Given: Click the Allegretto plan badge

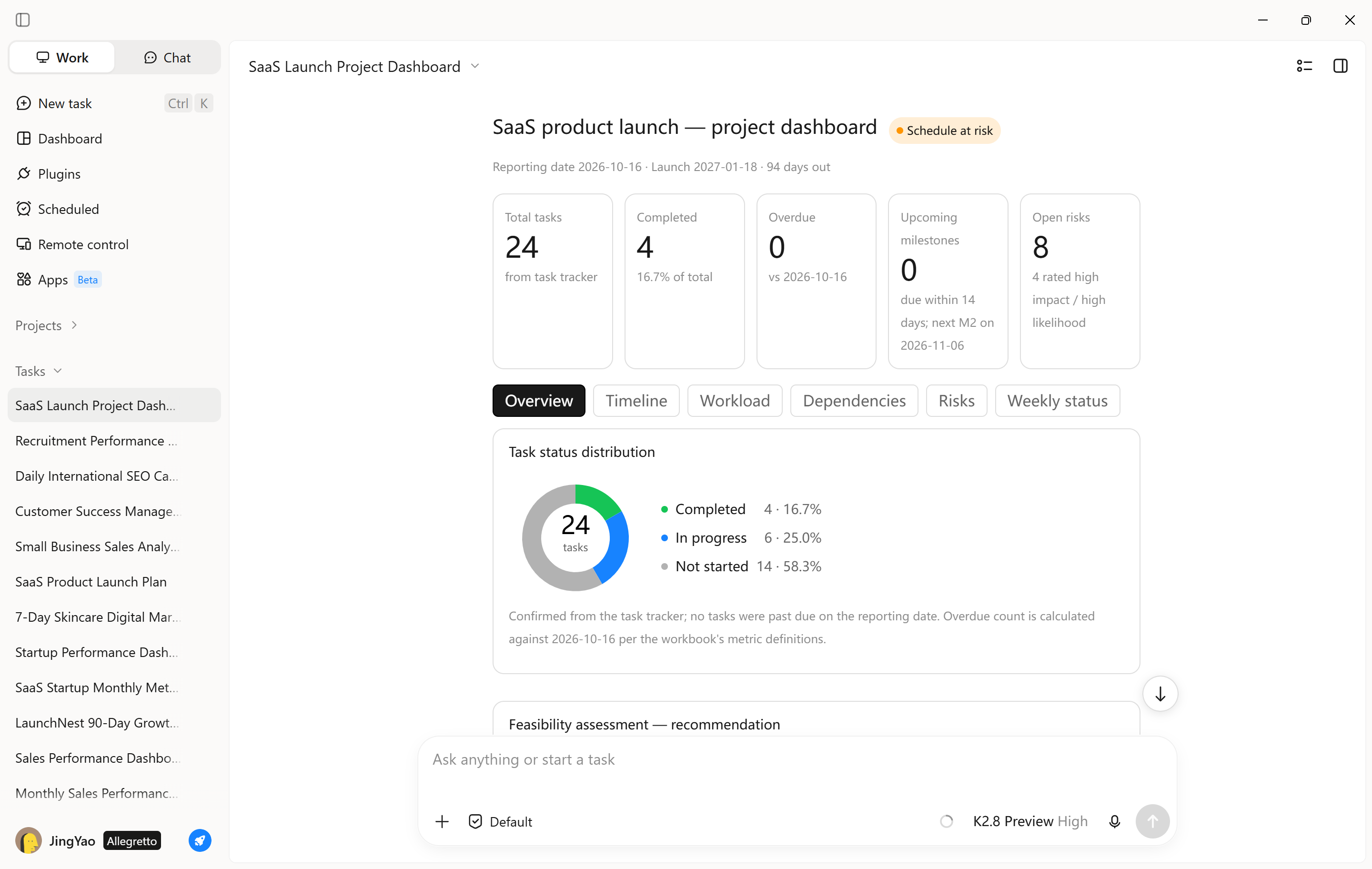Looking at the screenshot, I should pos(132,840).
